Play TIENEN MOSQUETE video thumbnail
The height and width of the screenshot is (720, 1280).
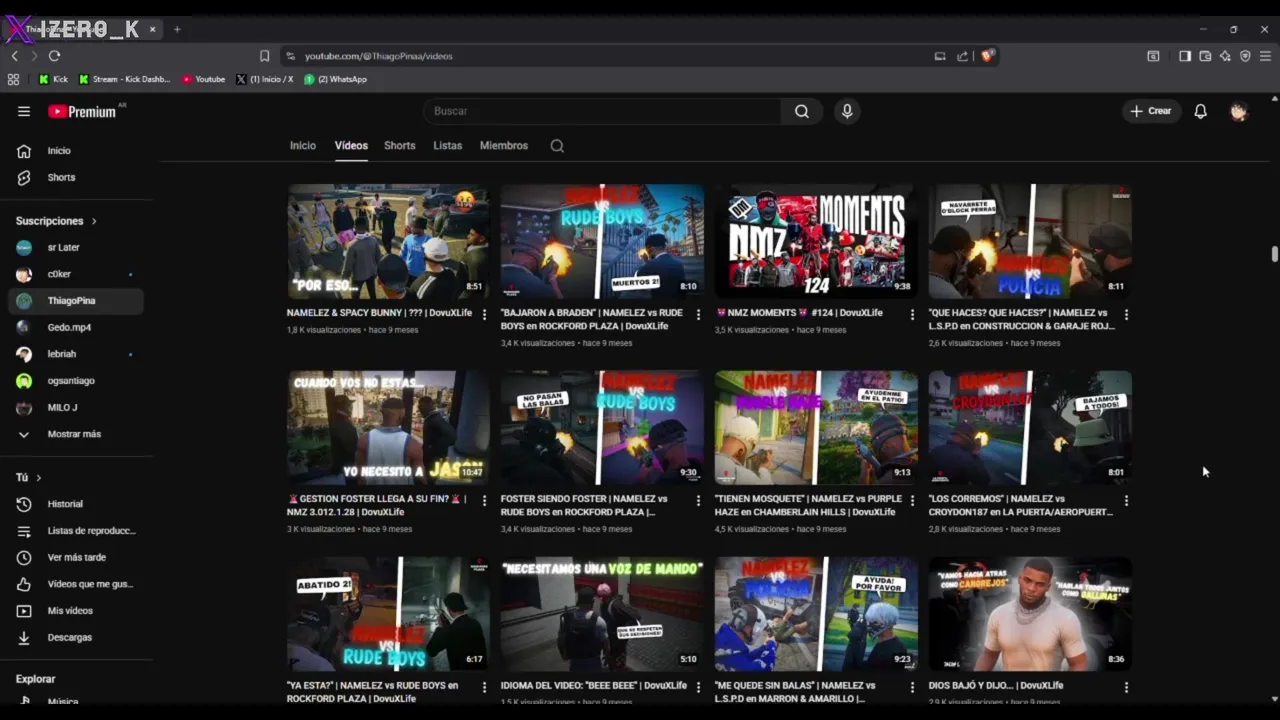(816, 427)
